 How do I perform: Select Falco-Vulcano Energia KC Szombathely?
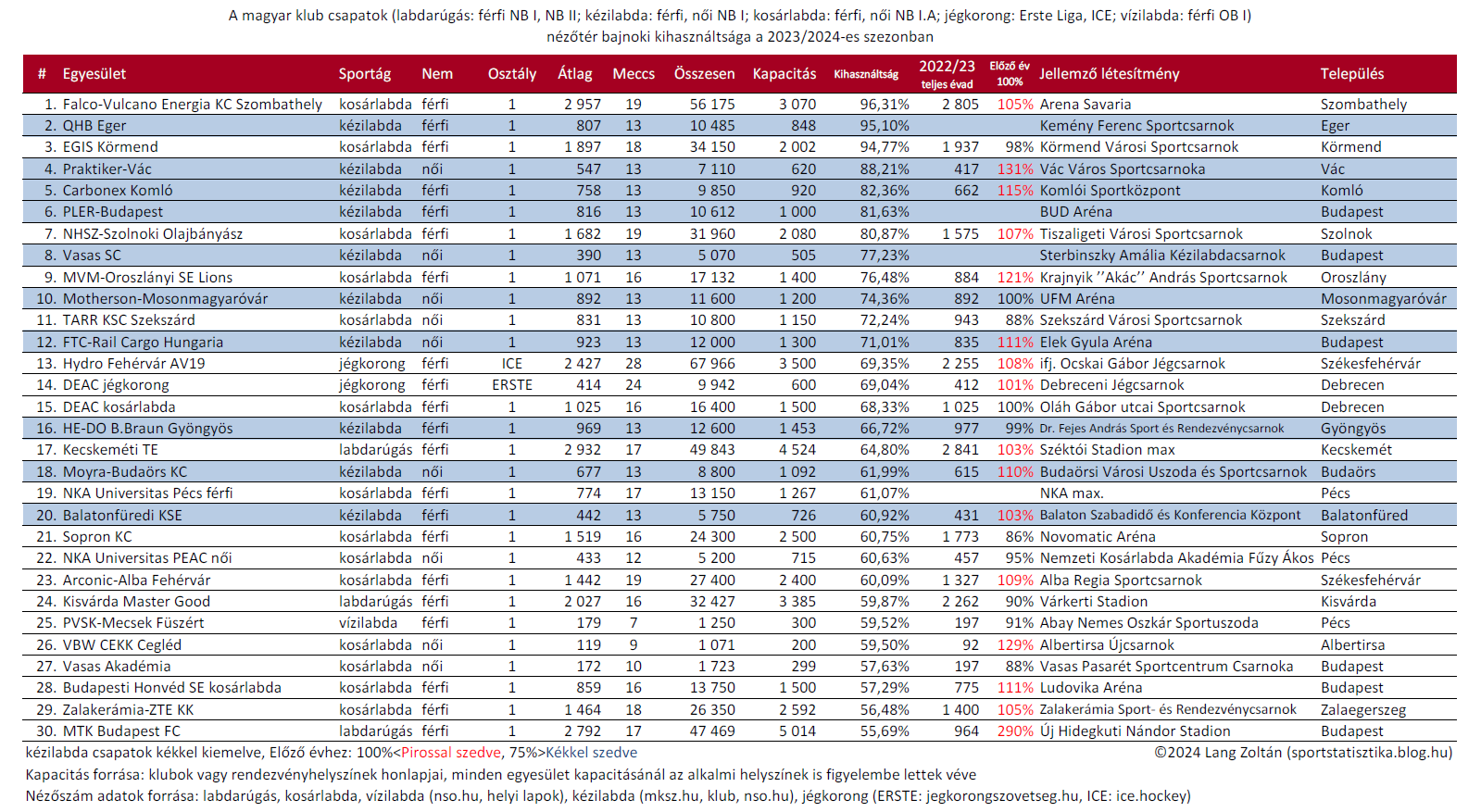(193, 105)
